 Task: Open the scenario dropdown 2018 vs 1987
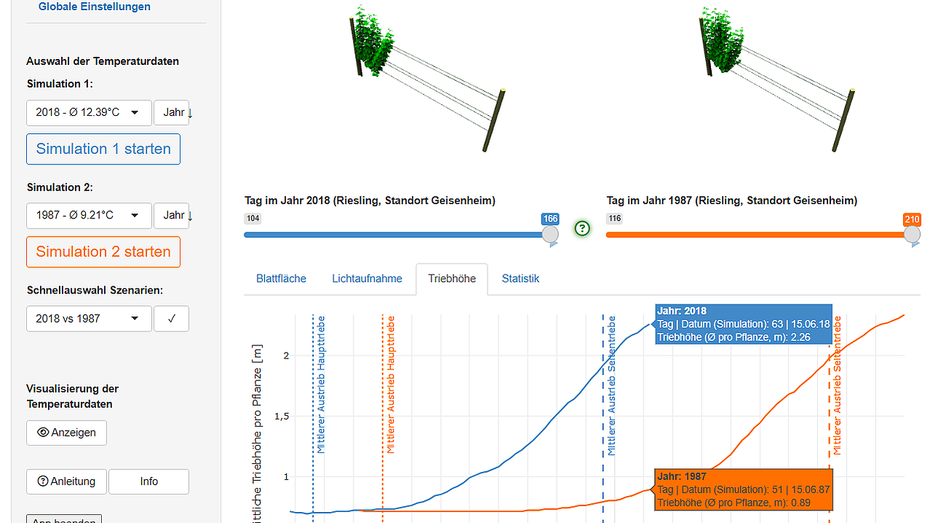89,318
